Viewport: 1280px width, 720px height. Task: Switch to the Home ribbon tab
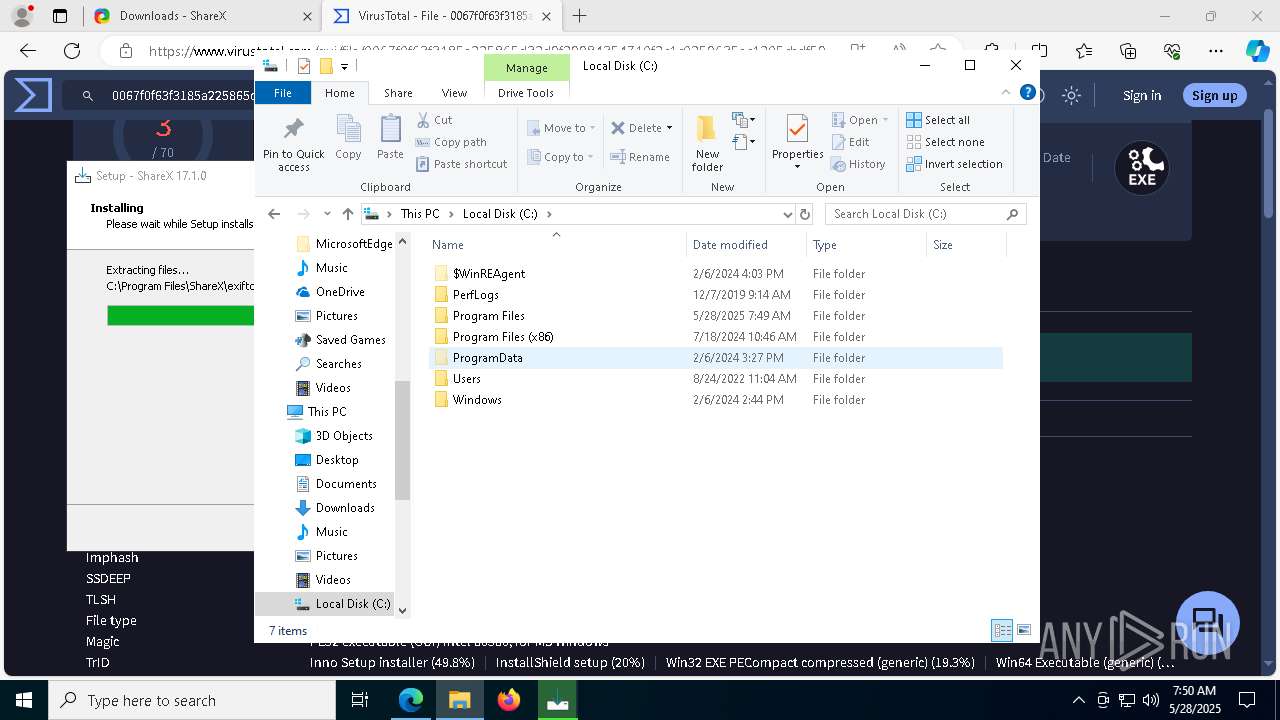pos(339,93)
